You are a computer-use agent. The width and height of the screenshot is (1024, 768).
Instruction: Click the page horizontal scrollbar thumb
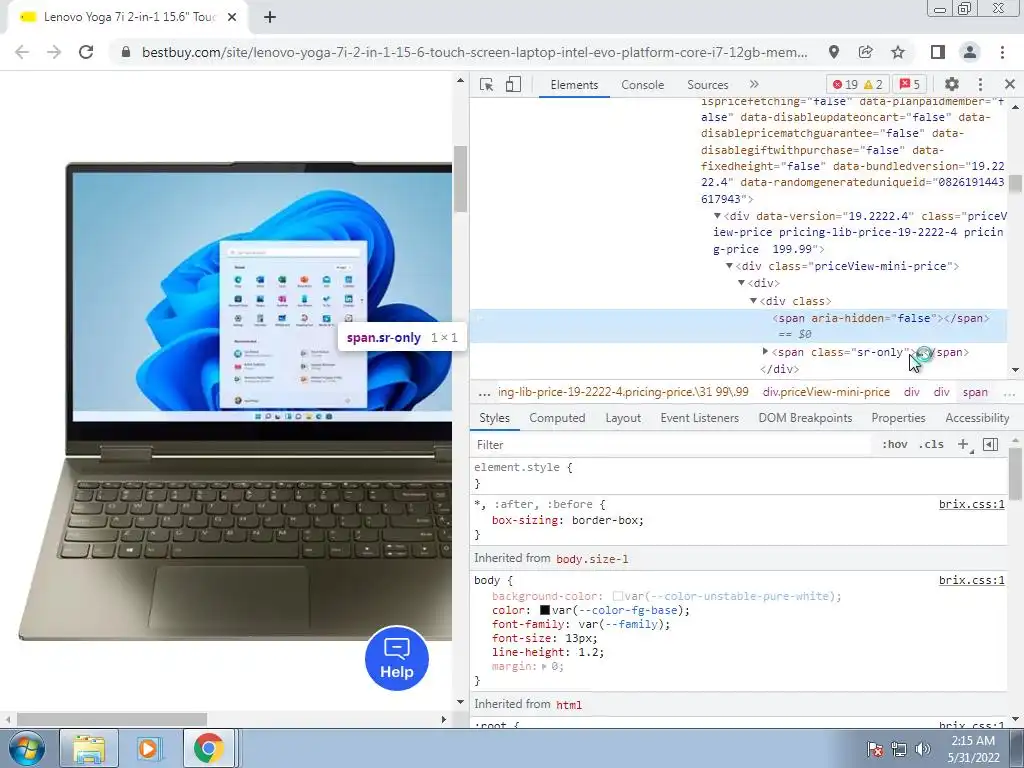[x=112, y=719]
